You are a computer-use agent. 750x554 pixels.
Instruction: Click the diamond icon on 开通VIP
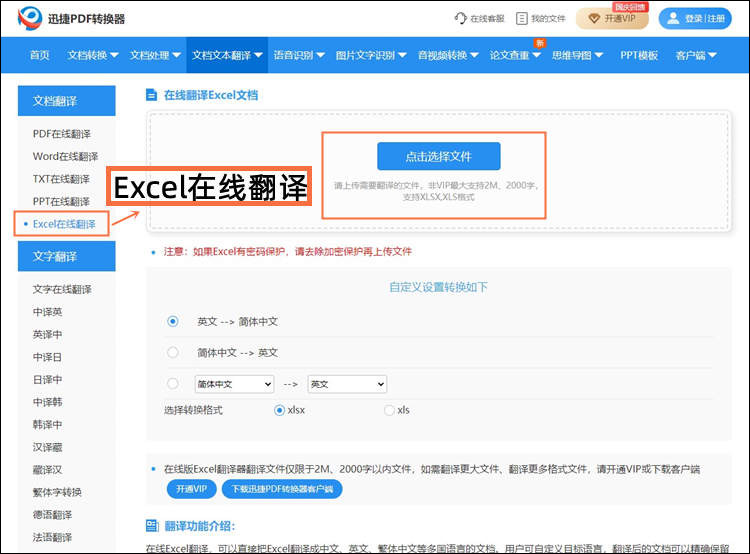tap(594, 19)
